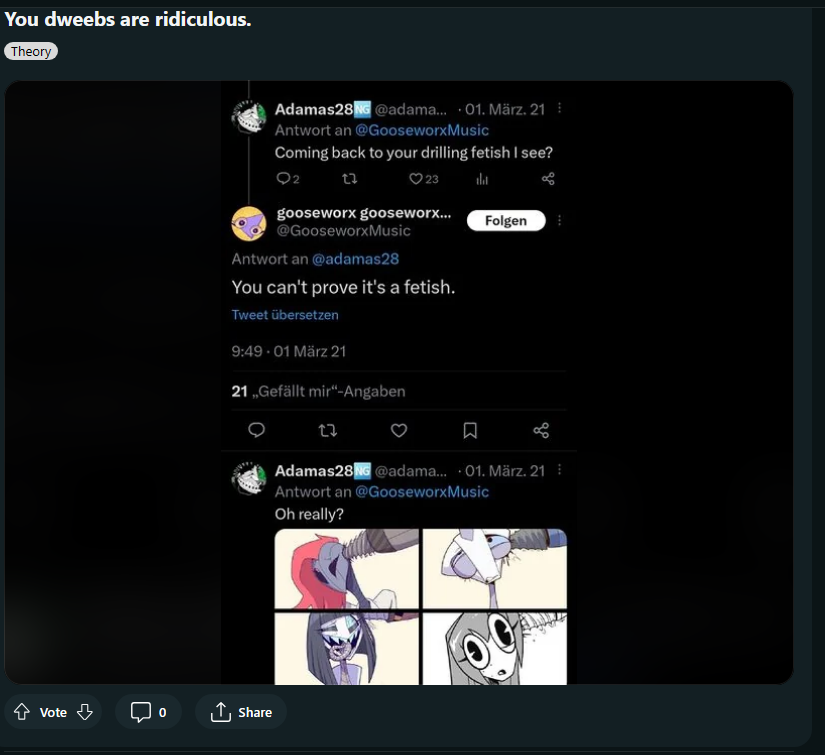The height and width of the screenshot is (755, 825).
Task: Click the main tweet's share icon
Action: (541, 430)
